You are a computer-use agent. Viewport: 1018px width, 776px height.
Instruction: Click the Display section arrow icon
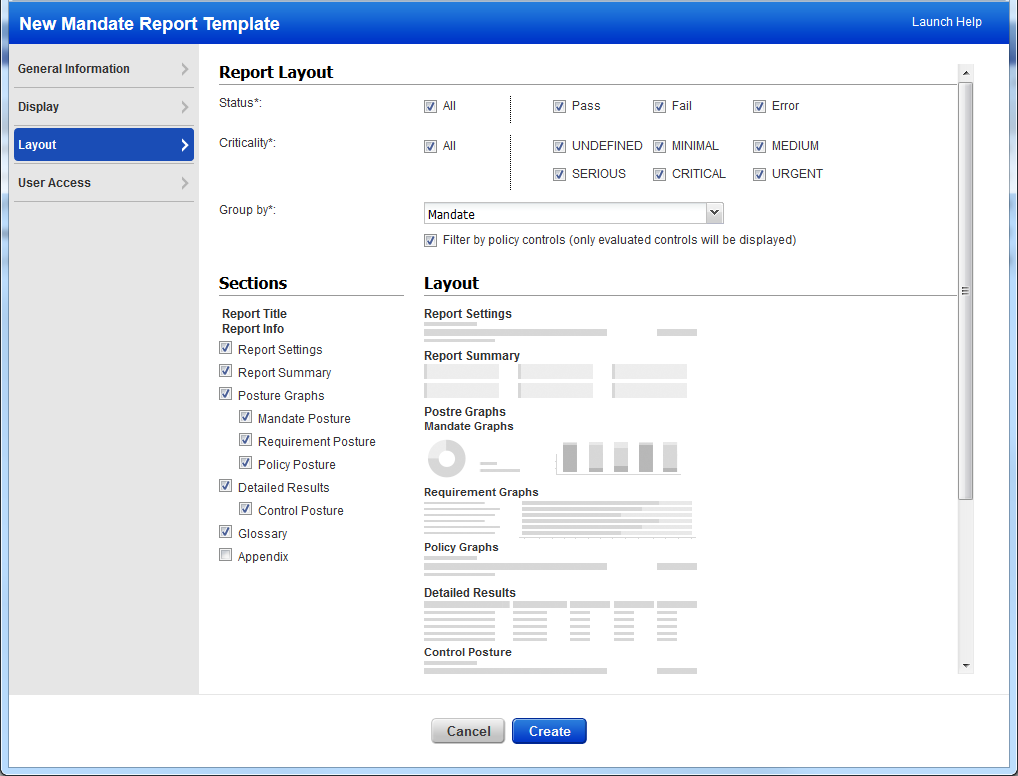(186, 106)
